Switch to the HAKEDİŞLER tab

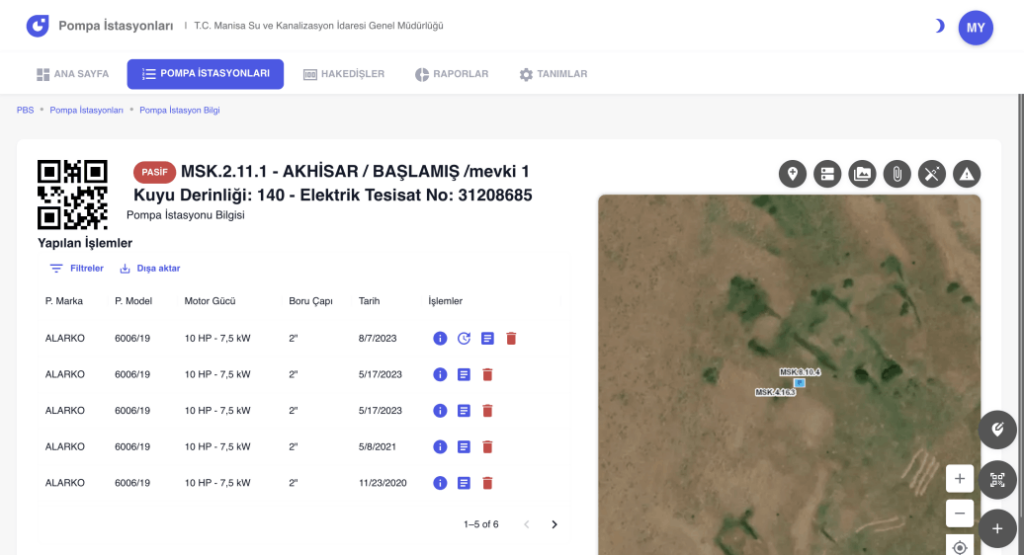(344, 74)
